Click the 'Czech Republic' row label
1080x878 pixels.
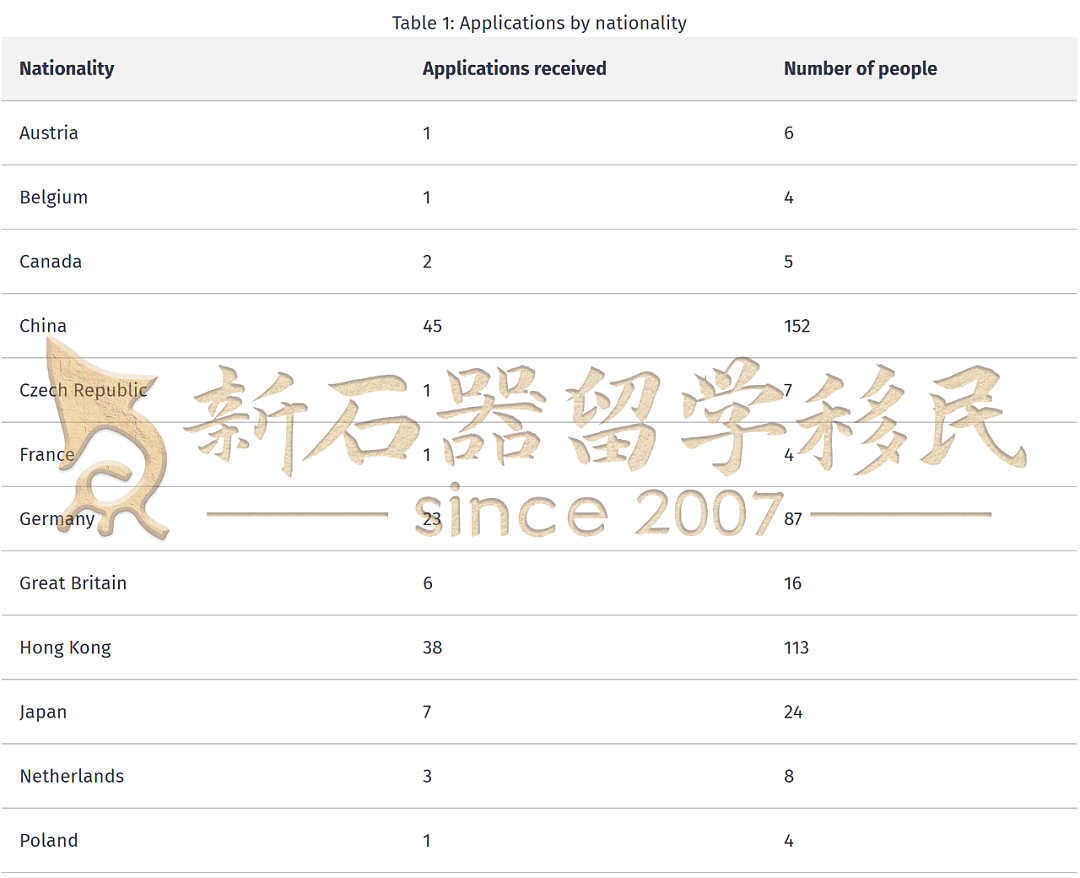click(83, 390)
